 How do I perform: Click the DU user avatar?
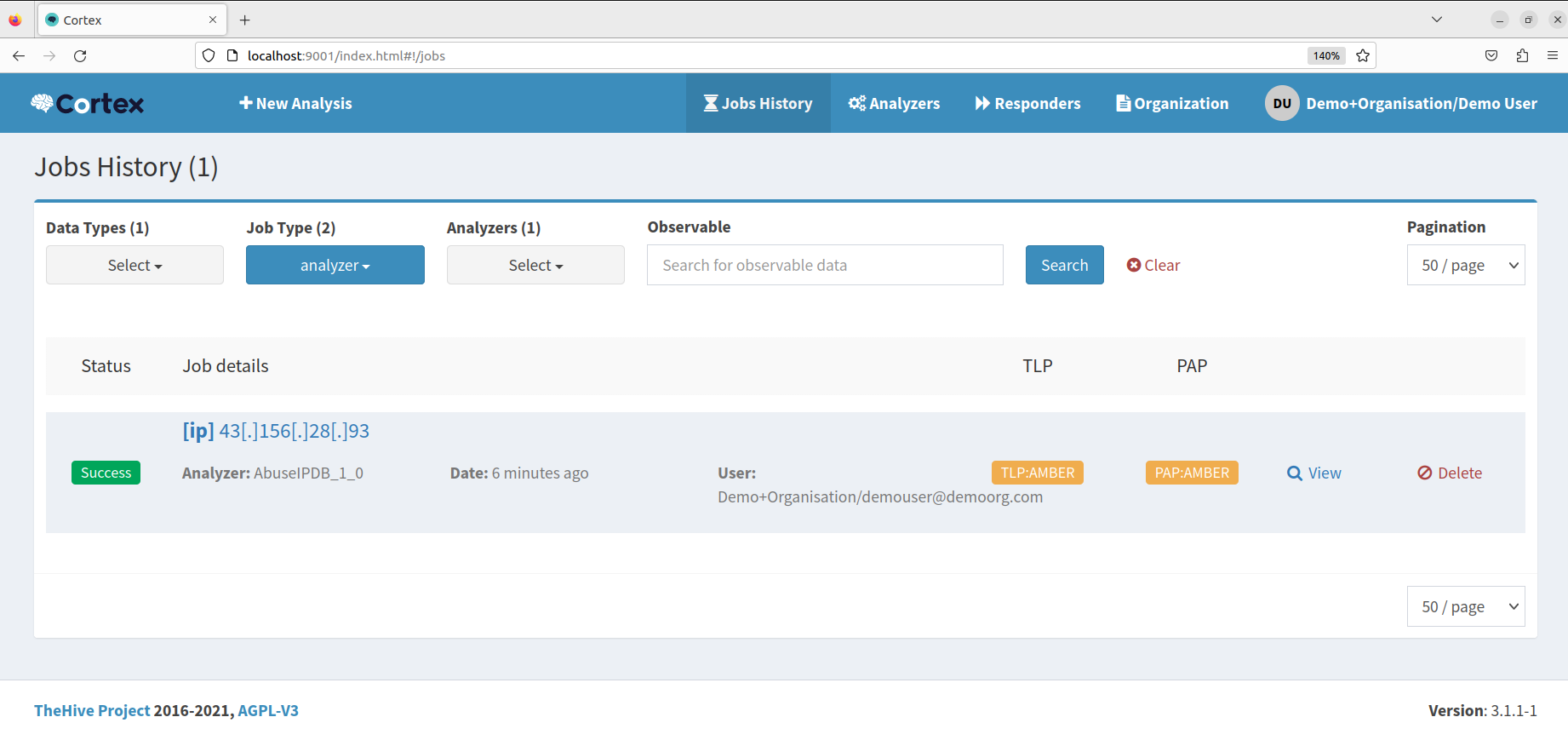(1282, 103)
